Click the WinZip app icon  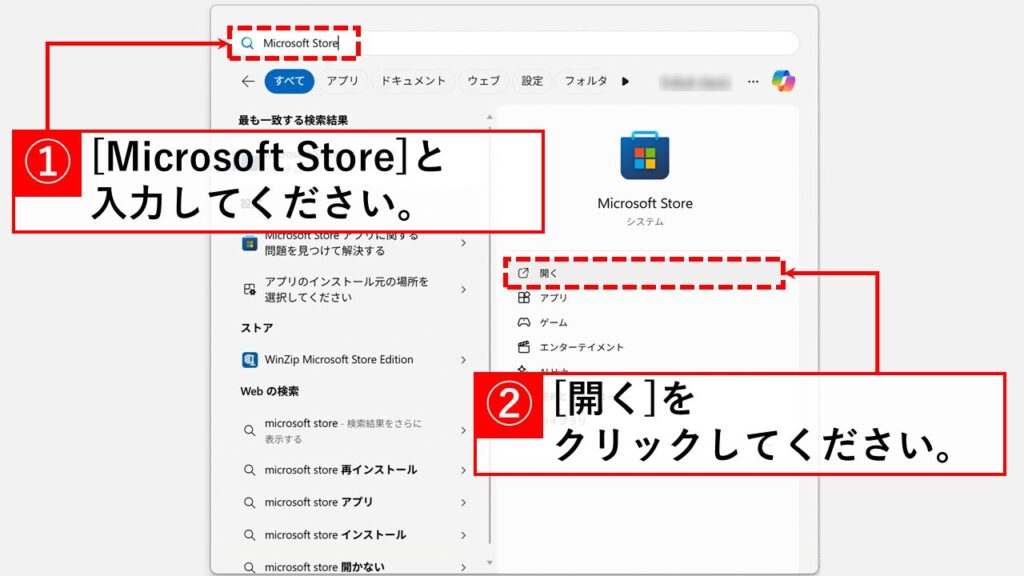point(249,360)
